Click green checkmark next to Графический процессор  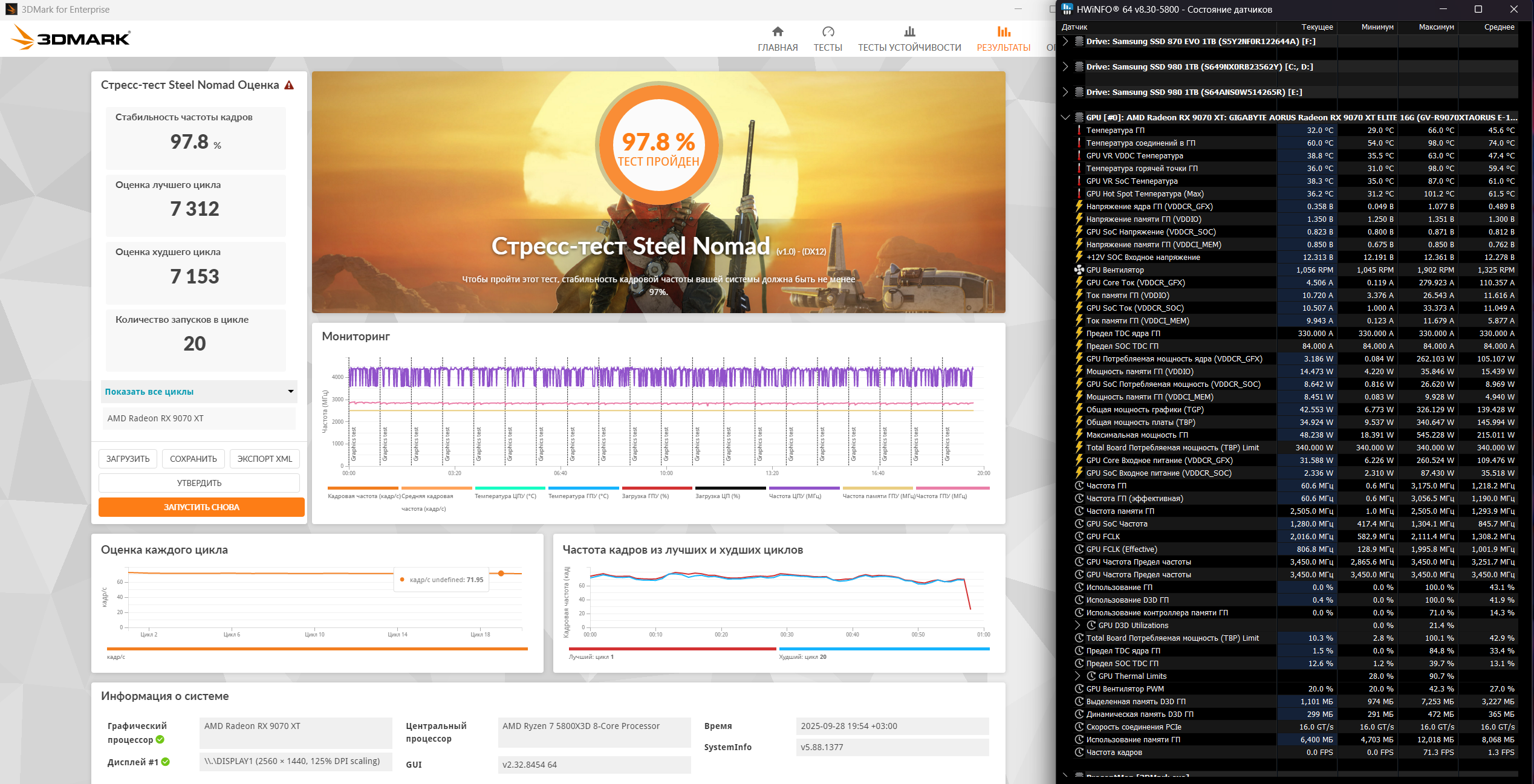pyautogui.click(x=160, y=739)
